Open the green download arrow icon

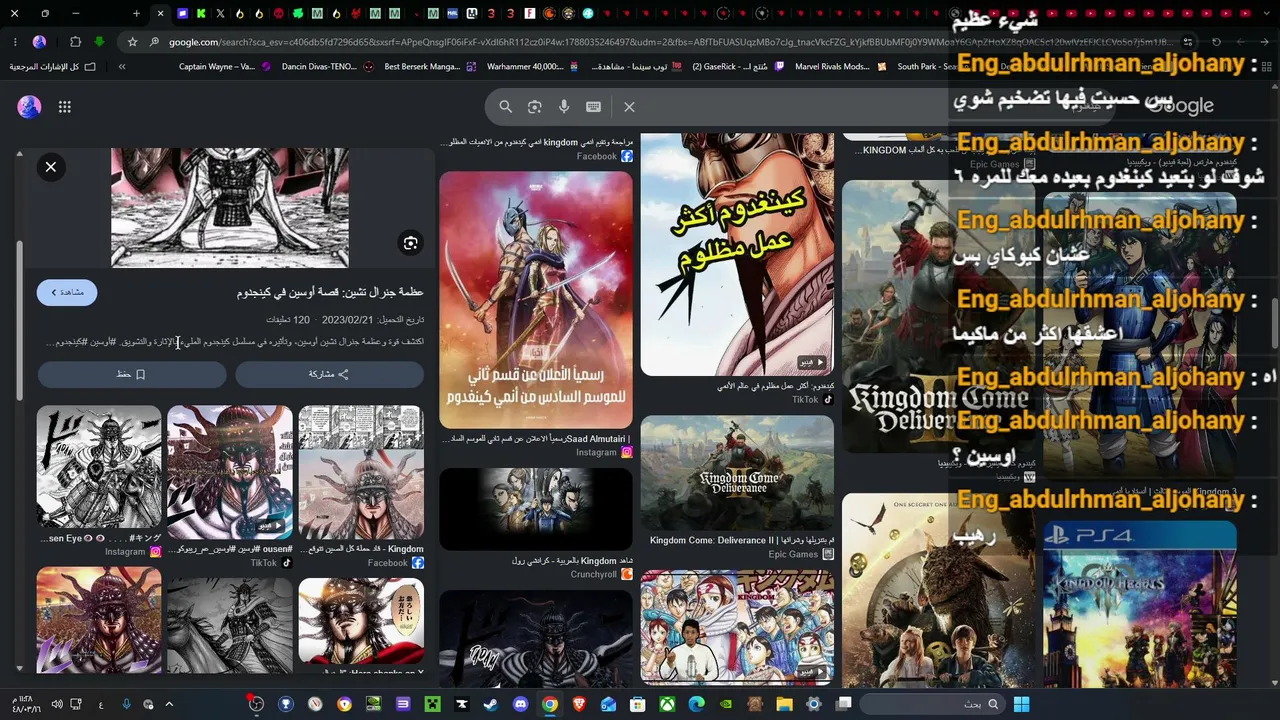click(x=99, y=42)
